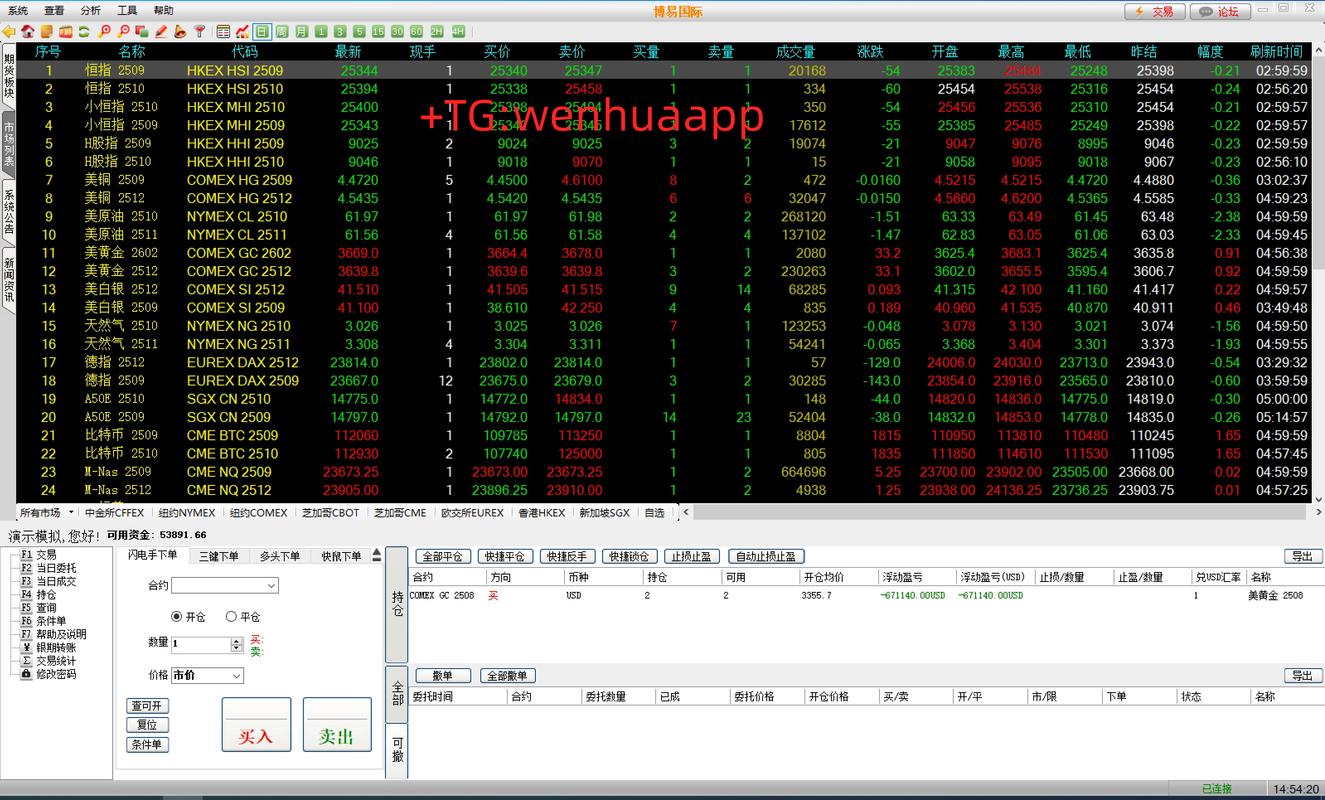Select the 平仓 radio button

click(x=231, y=617)
